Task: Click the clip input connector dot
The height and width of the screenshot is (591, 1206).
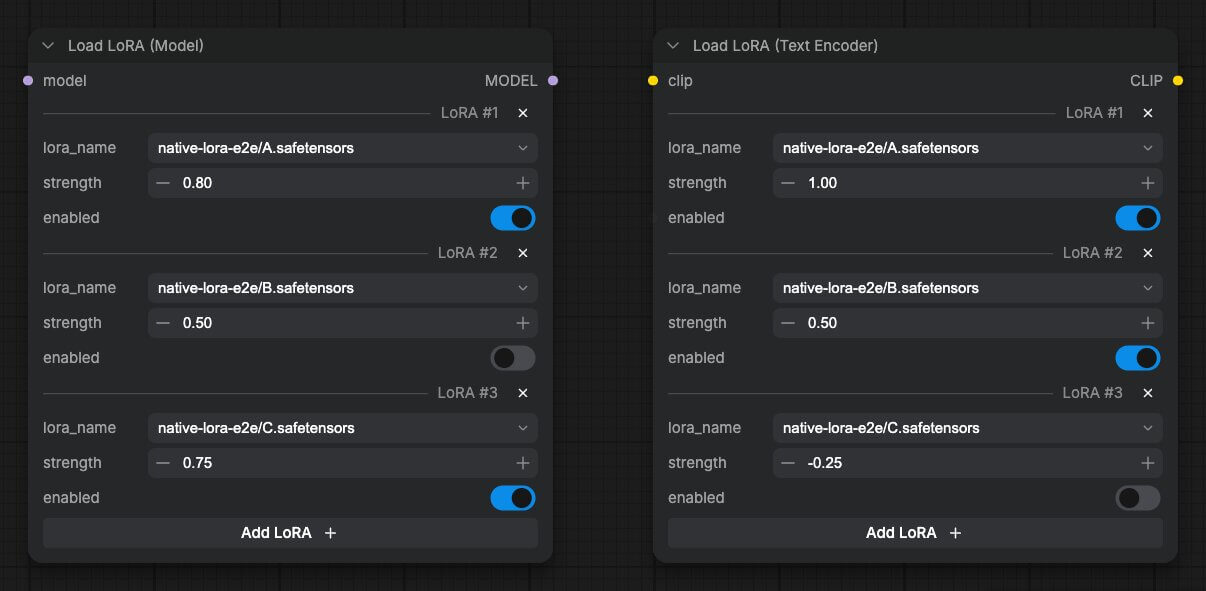Action: 653,81
